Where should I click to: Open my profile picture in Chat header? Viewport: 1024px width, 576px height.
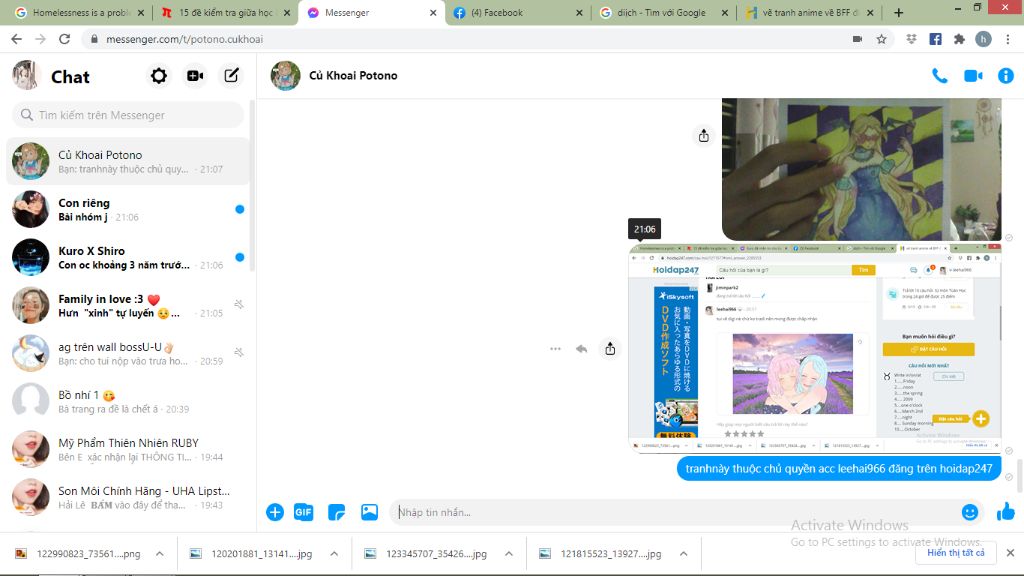point(26,76)
